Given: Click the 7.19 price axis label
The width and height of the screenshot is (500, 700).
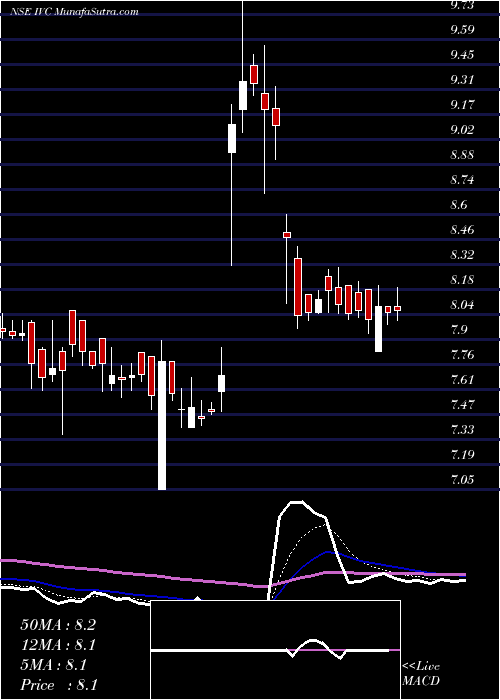Looking at the screenshot, I should tap(463, 455).
